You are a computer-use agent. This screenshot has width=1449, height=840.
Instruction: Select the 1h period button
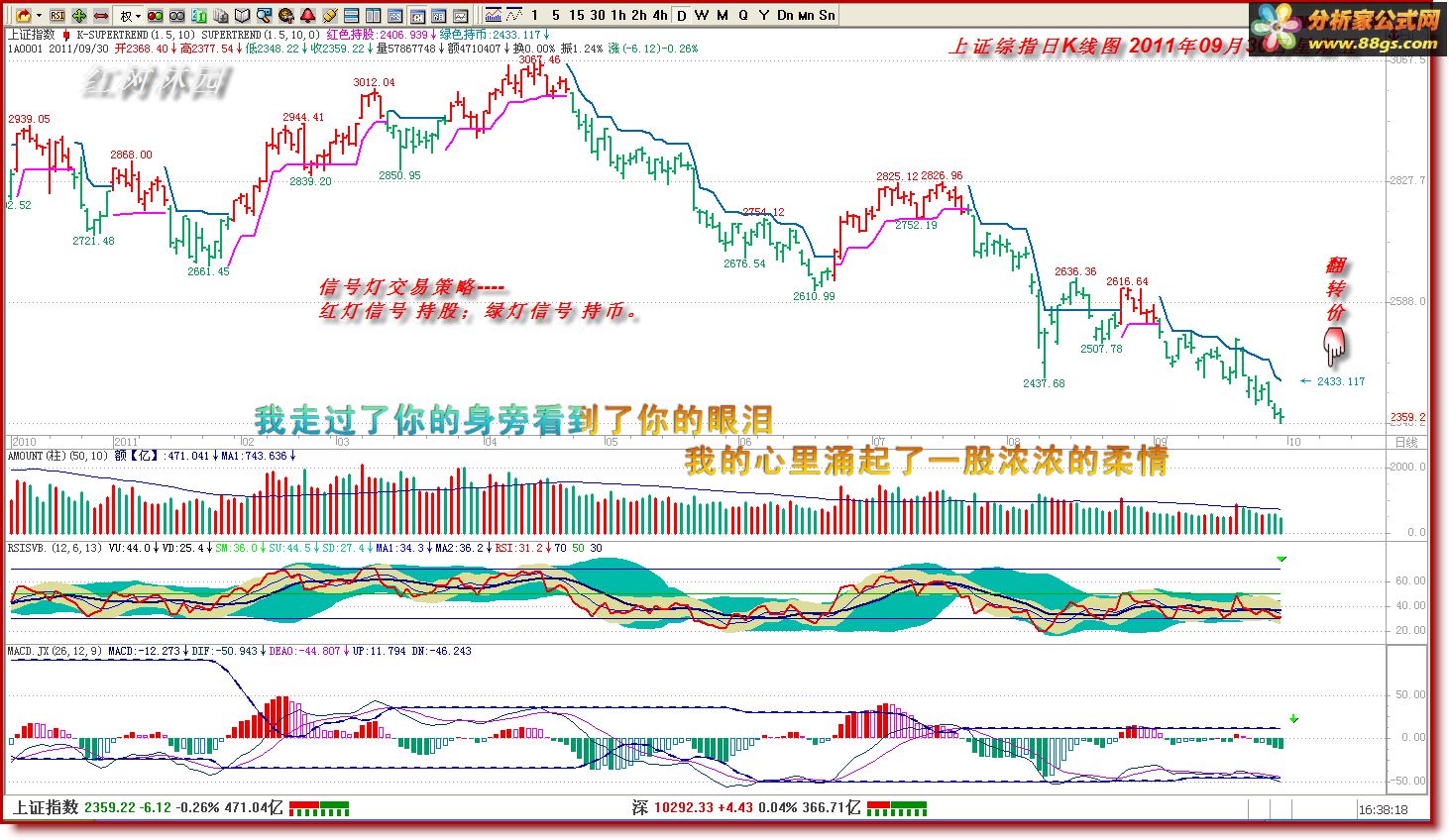point(618,15)
